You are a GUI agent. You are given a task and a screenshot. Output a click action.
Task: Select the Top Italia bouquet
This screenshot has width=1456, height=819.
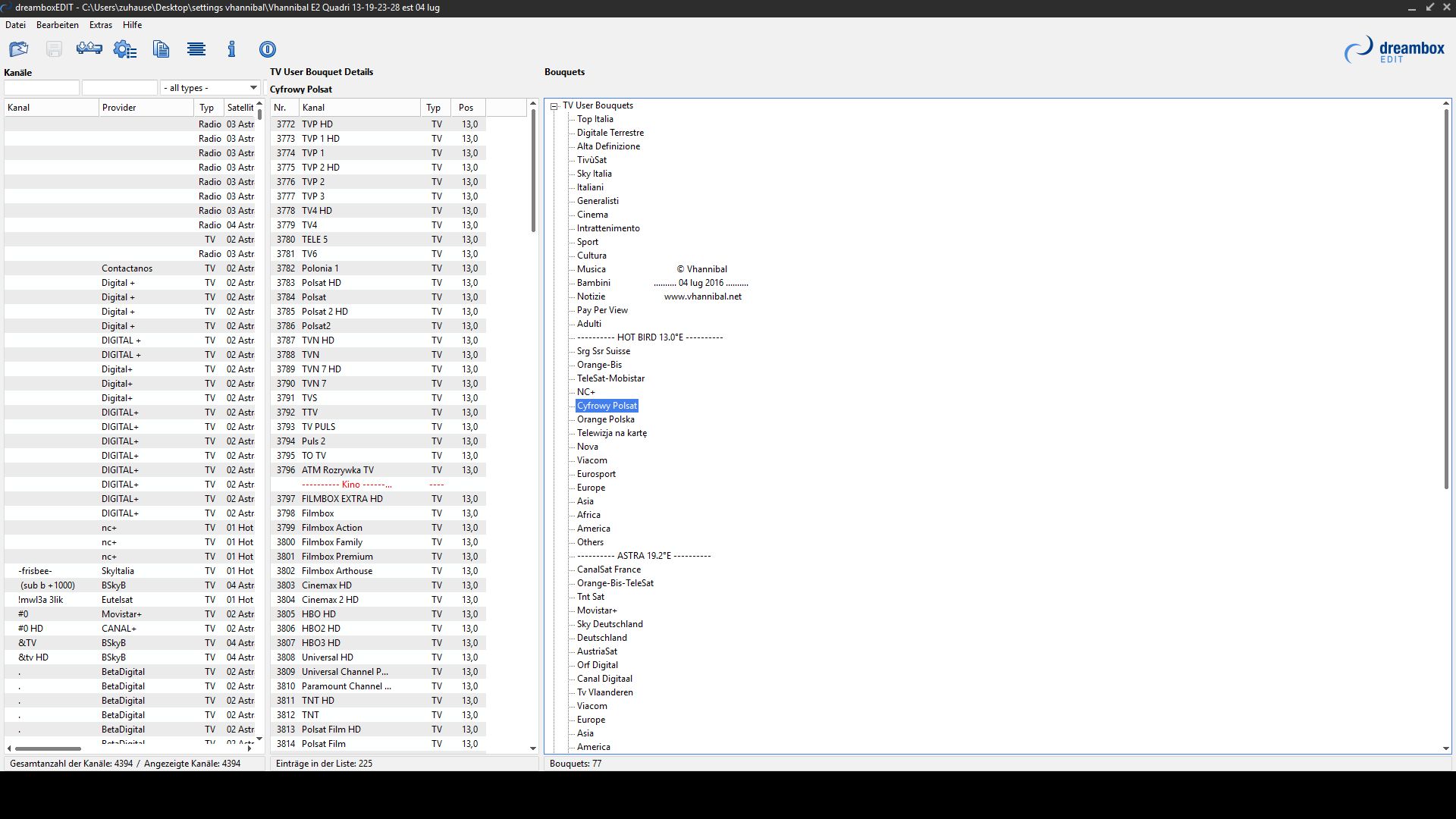tap(595, 119)
